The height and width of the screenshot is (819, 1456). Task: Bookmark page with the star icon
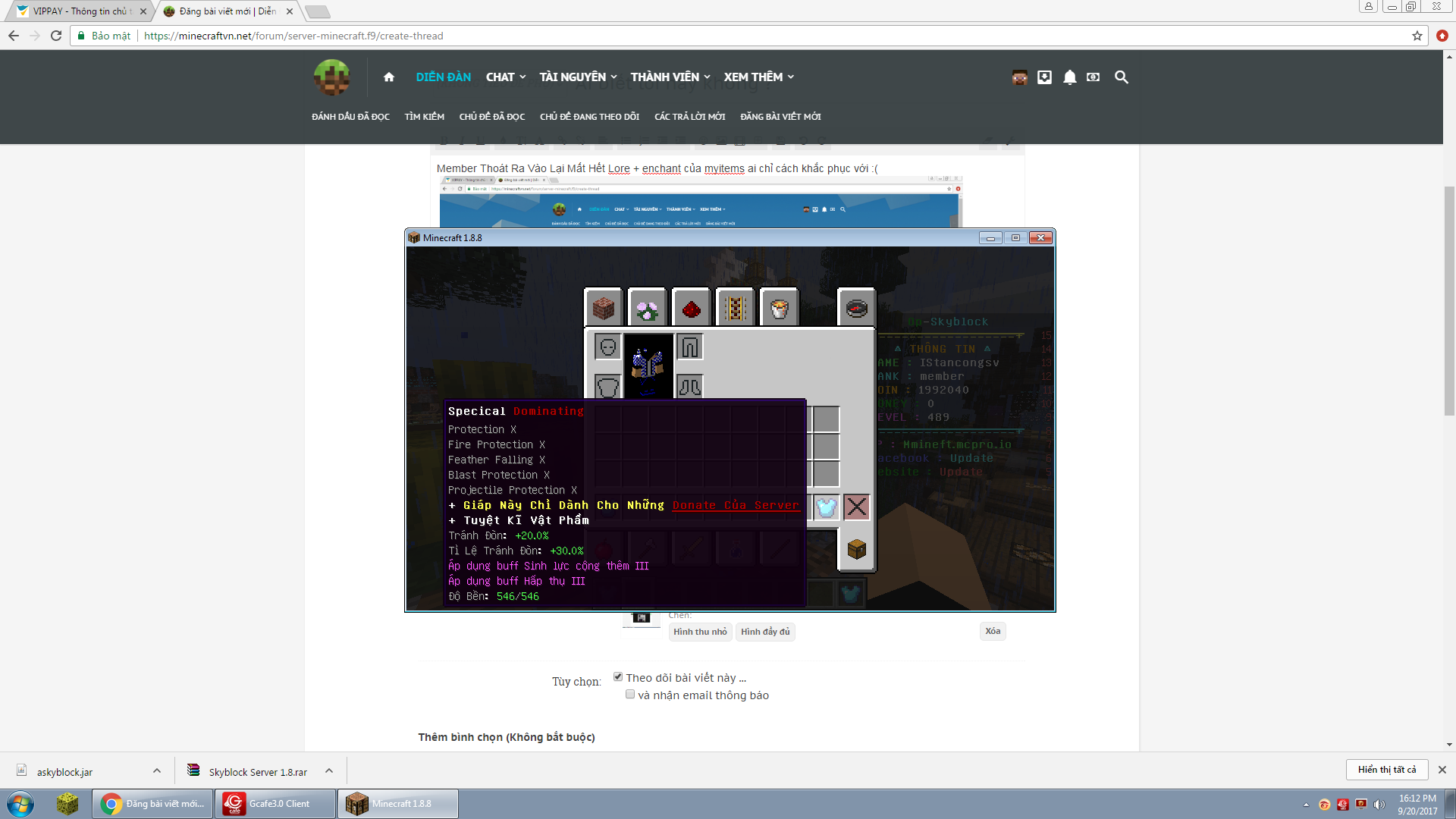pos(1417,36)
